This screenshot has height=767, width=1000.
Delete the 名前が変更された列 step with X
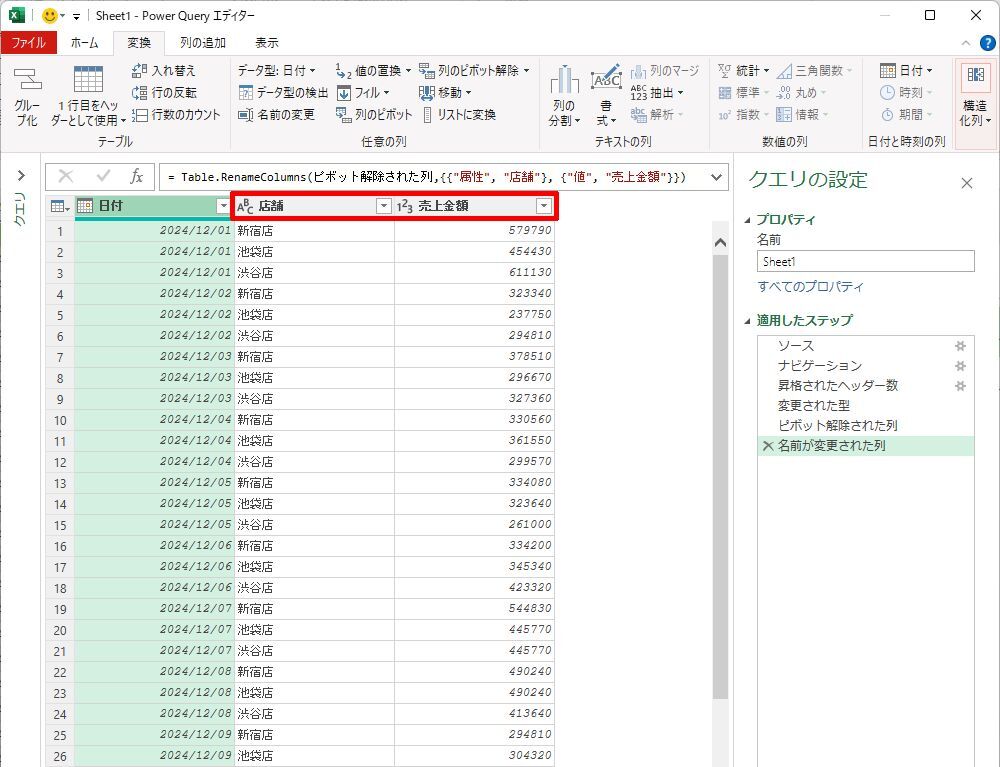coord(767,446)
